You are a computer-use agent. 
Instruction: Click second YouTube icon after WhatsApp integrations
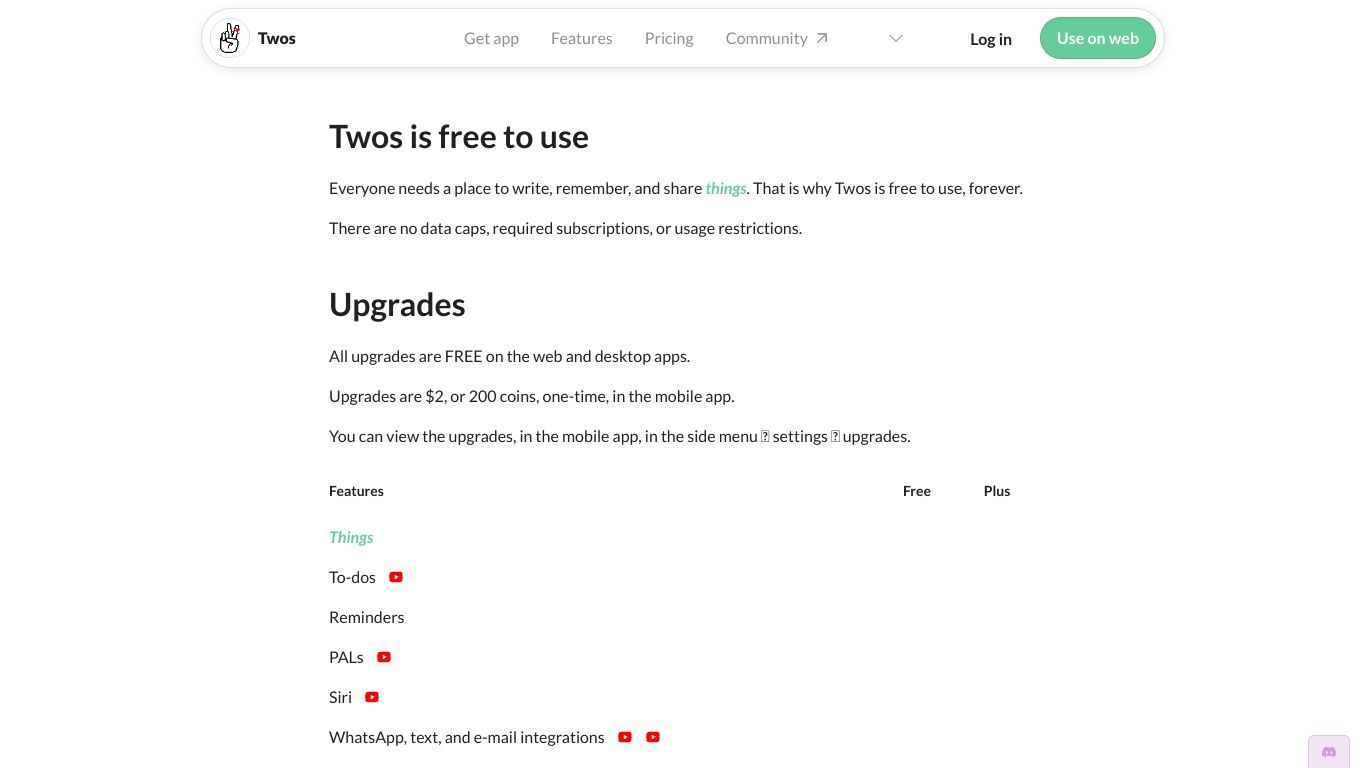point(653,737)
